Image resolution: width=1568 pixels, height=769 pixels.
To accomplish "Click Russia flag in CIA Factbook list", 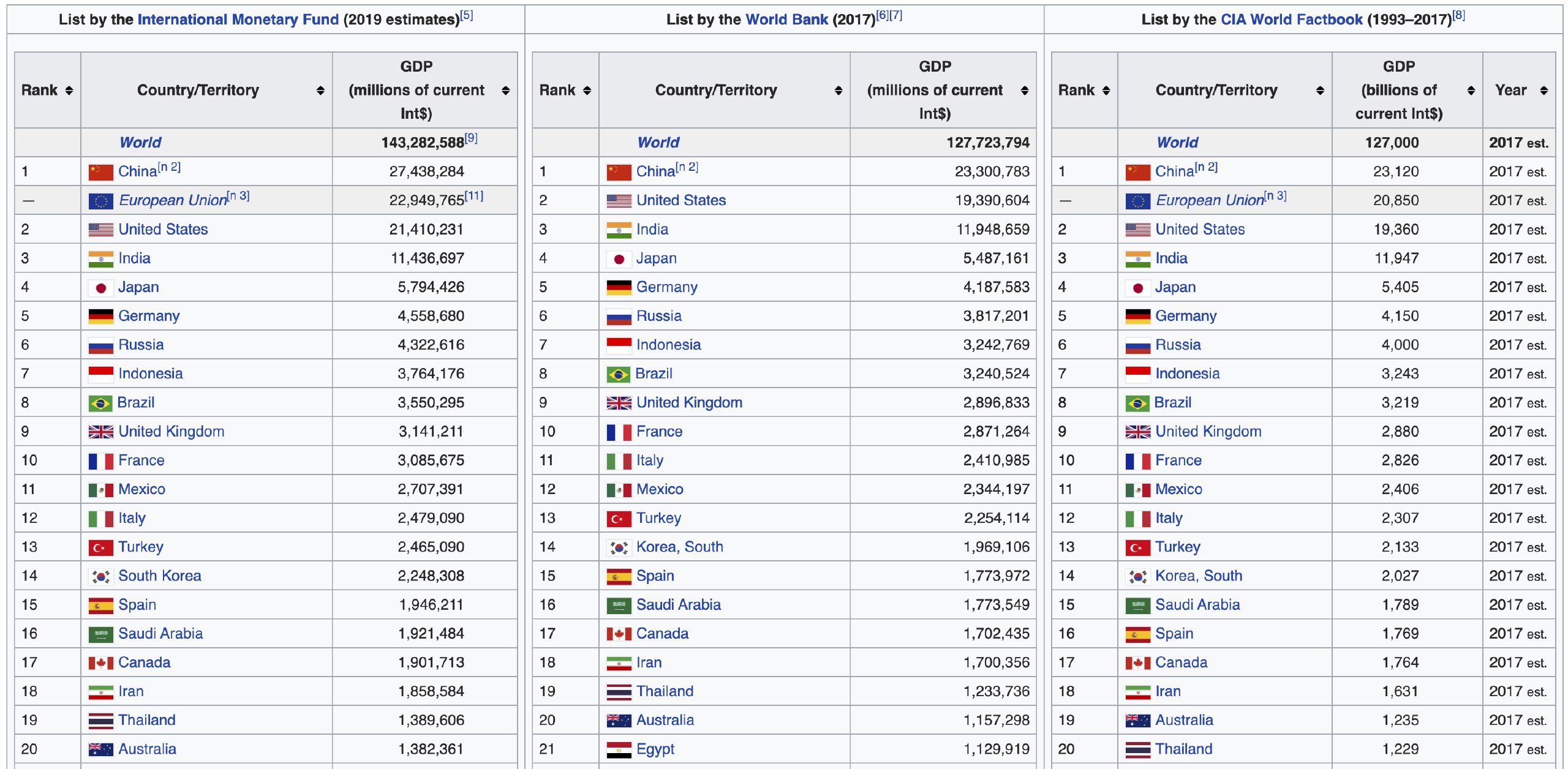I will coord(1137,345).
